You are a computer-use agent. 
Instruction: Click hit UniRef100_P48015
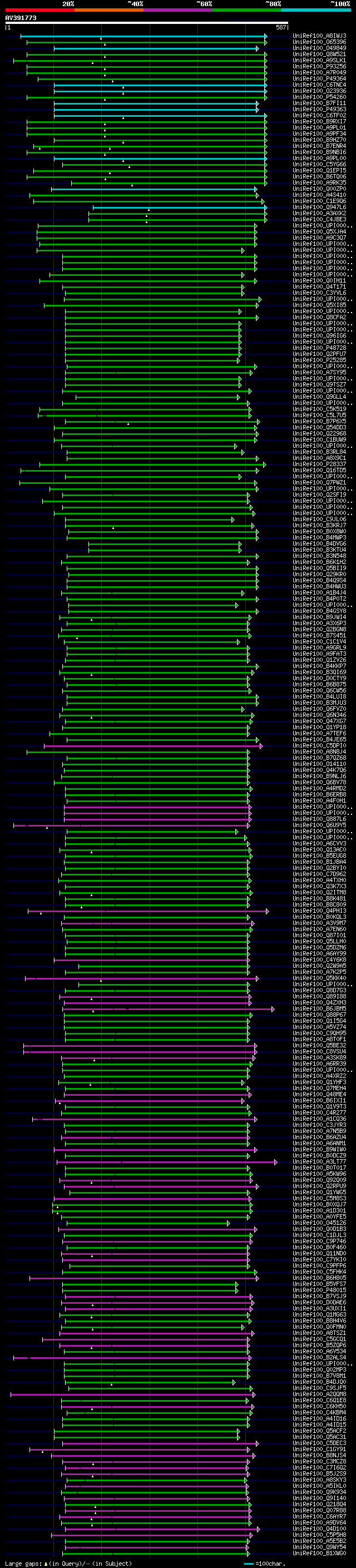coord(319,1290)
